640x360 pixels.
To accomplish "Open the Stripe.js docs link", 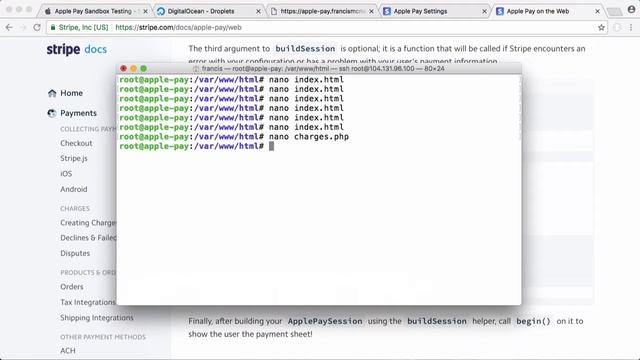I will [x=74, y=158].
